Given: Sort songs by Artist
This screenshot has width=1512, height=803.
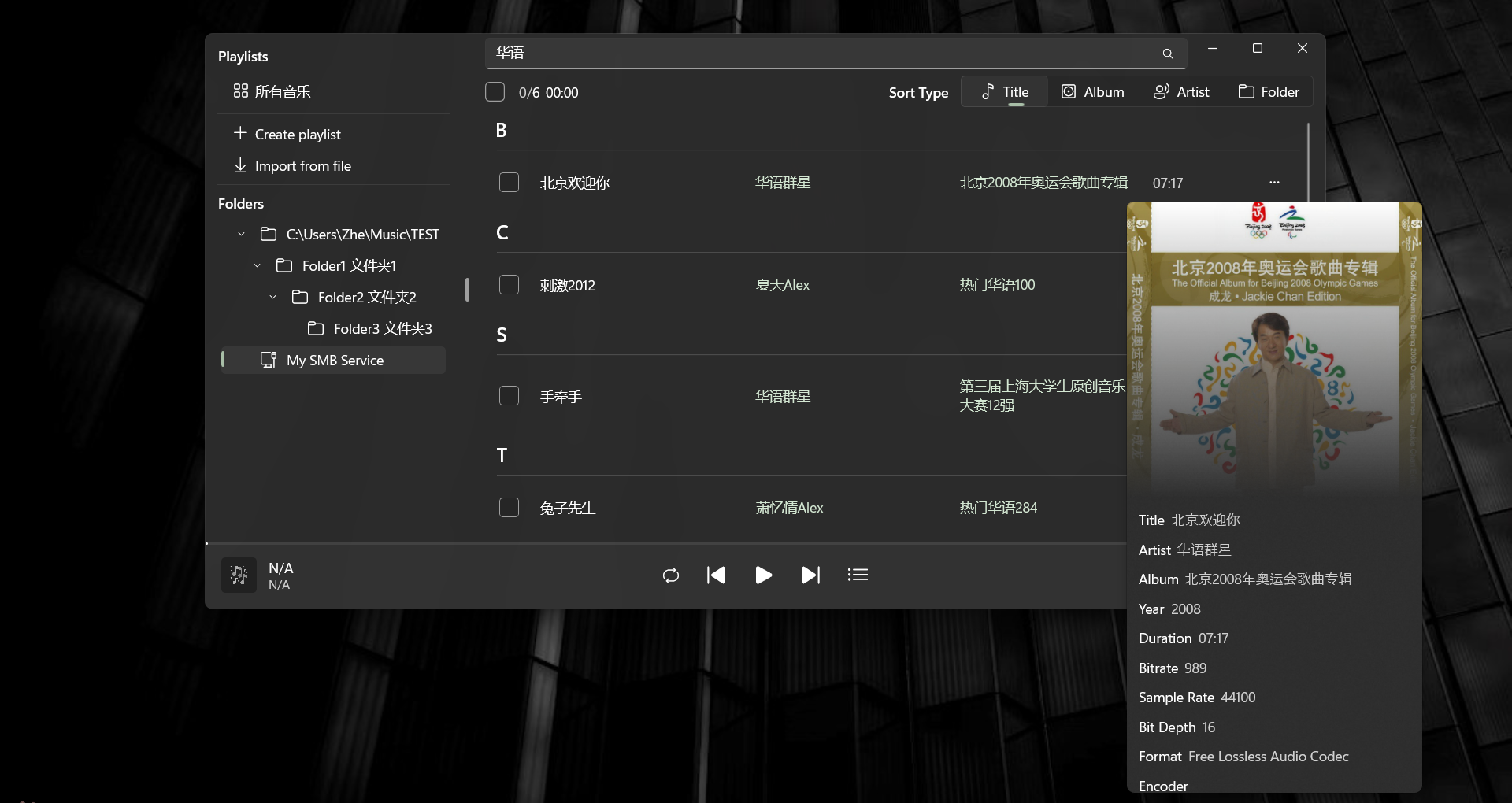Looking at the screenshot, I should [x=1181, y=92].
